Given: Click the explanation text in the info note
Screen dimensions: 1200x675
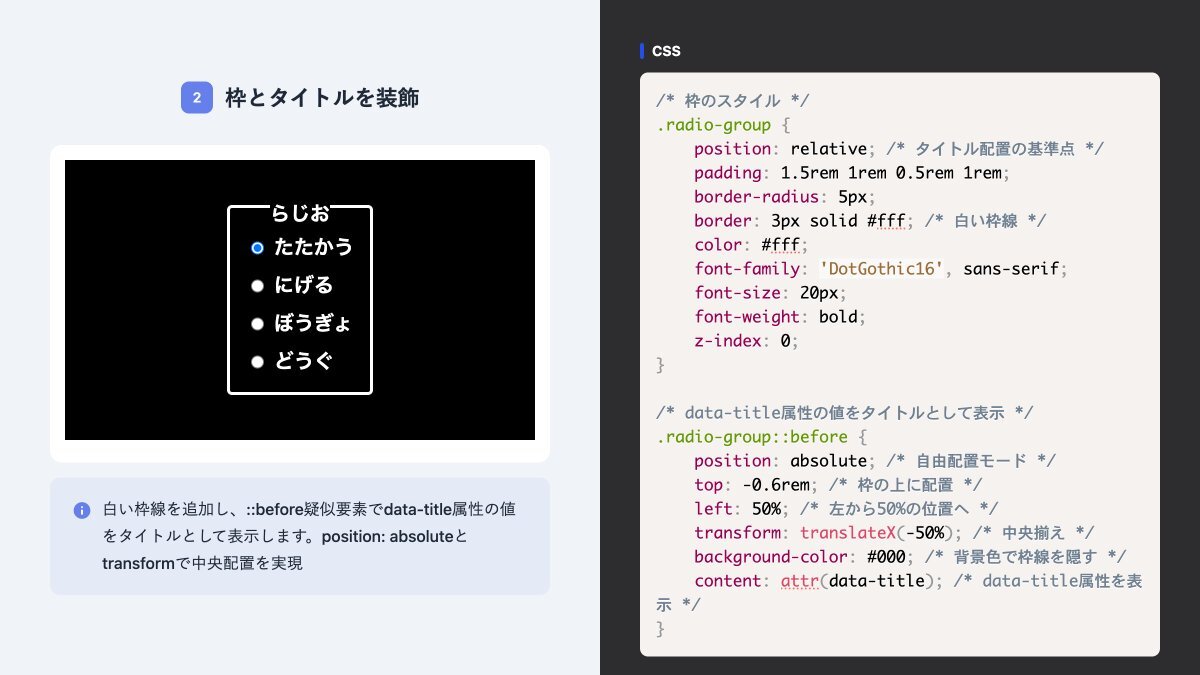Looking at the screenshot, I should [310, 536].
